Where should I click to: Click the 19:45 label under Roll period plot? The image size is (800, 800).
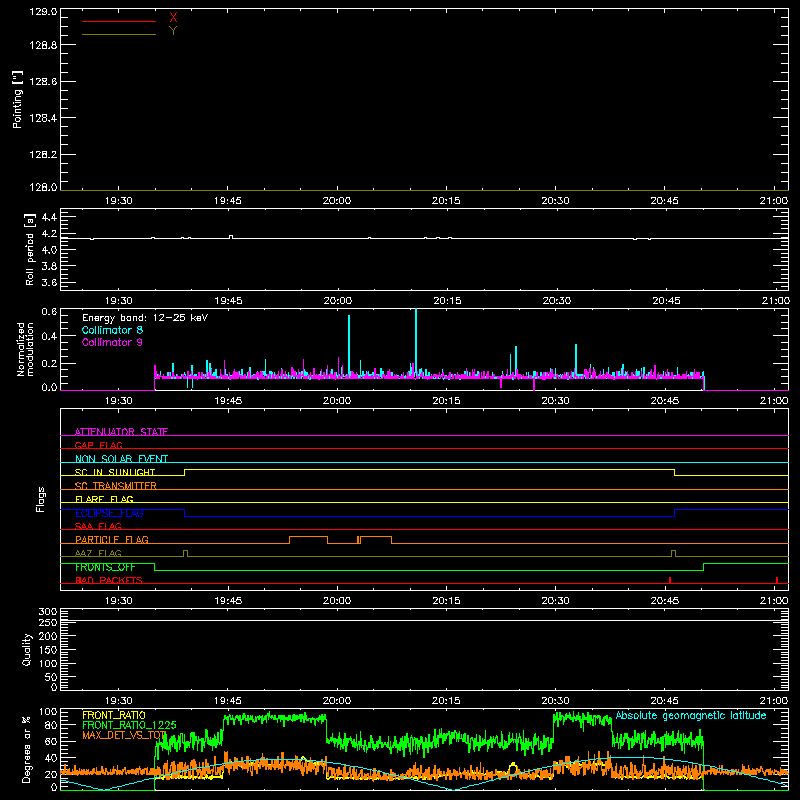(x=228, y=301)
